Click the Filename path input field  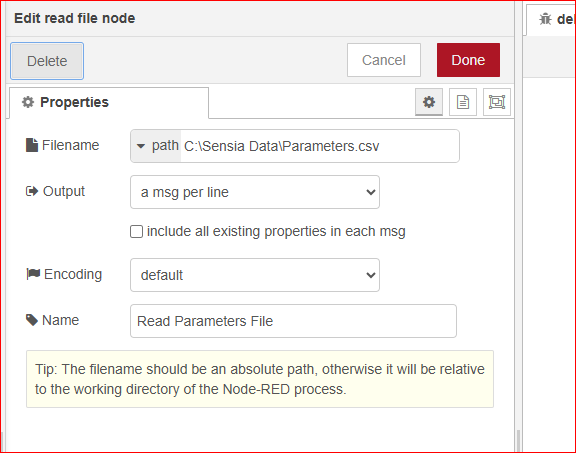click(320, 146)
